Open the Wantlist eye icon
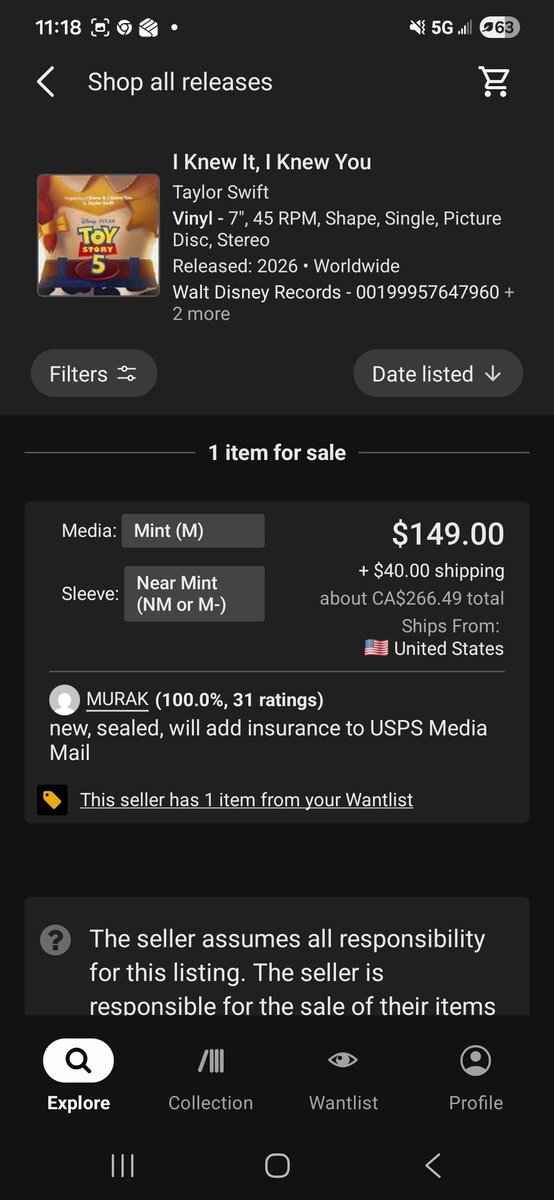 pos(343,1061)
